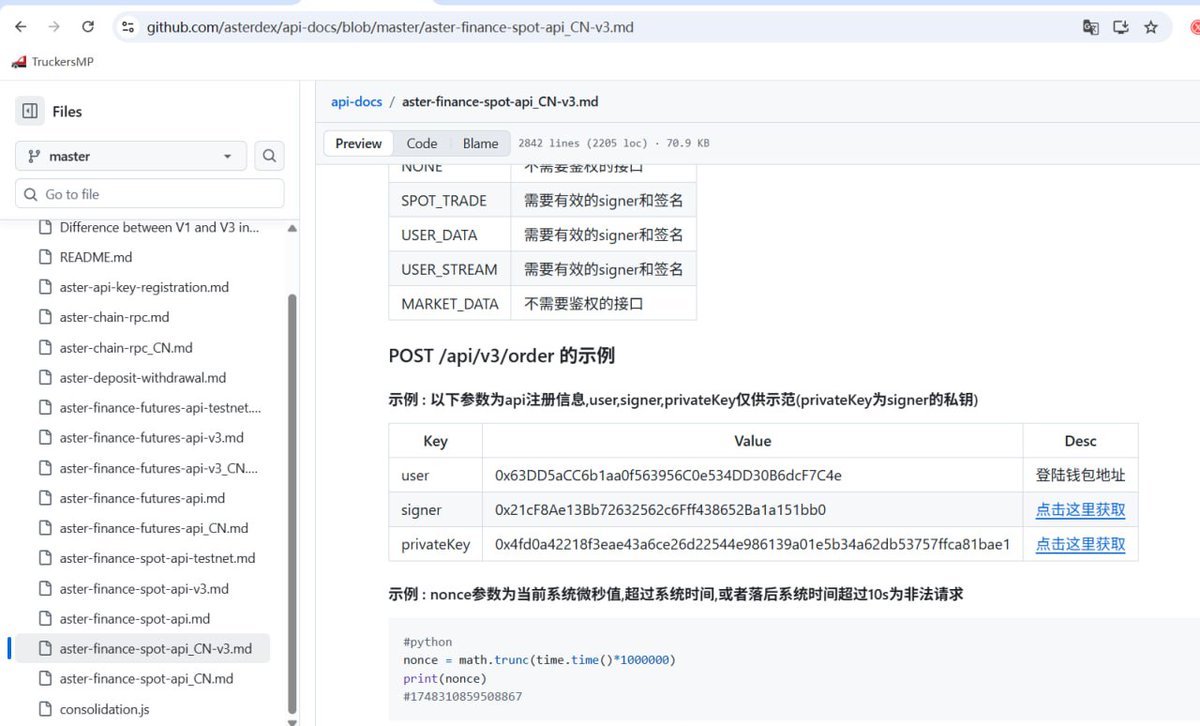Click the install app icon in address bar
This screenshot has width=1200, height=726.
pos(1121,27)
